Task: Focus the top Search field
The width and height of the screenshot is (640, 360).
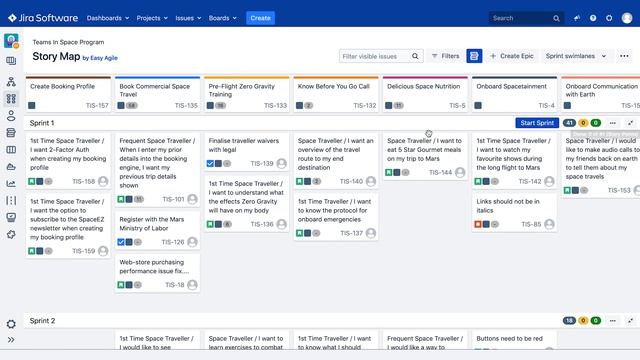Action: point(526,18)
